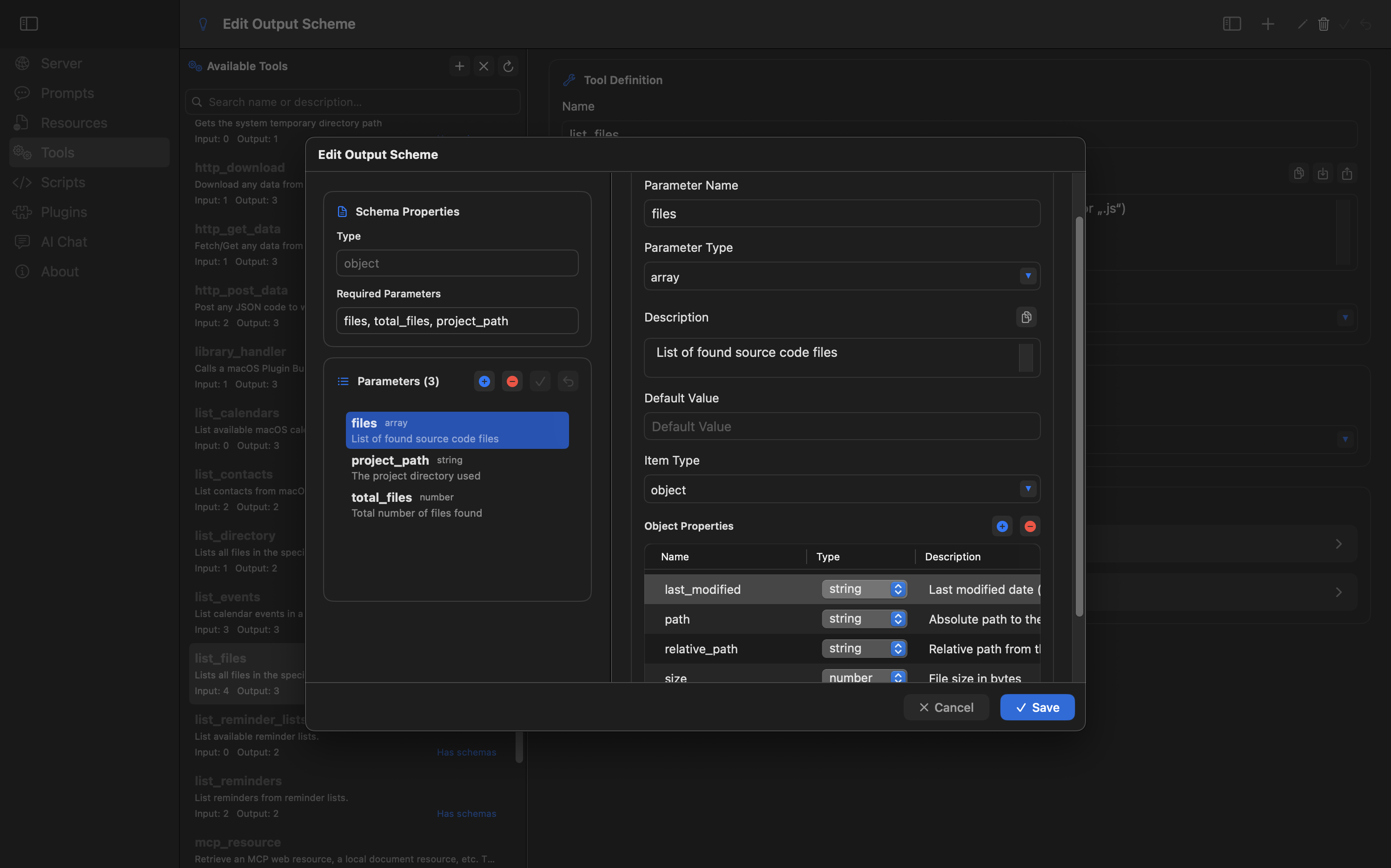This screenshot has width=1391, height=868.
Task: Click the undo icon beside Parameters
Action: click(x=568, y=381)
